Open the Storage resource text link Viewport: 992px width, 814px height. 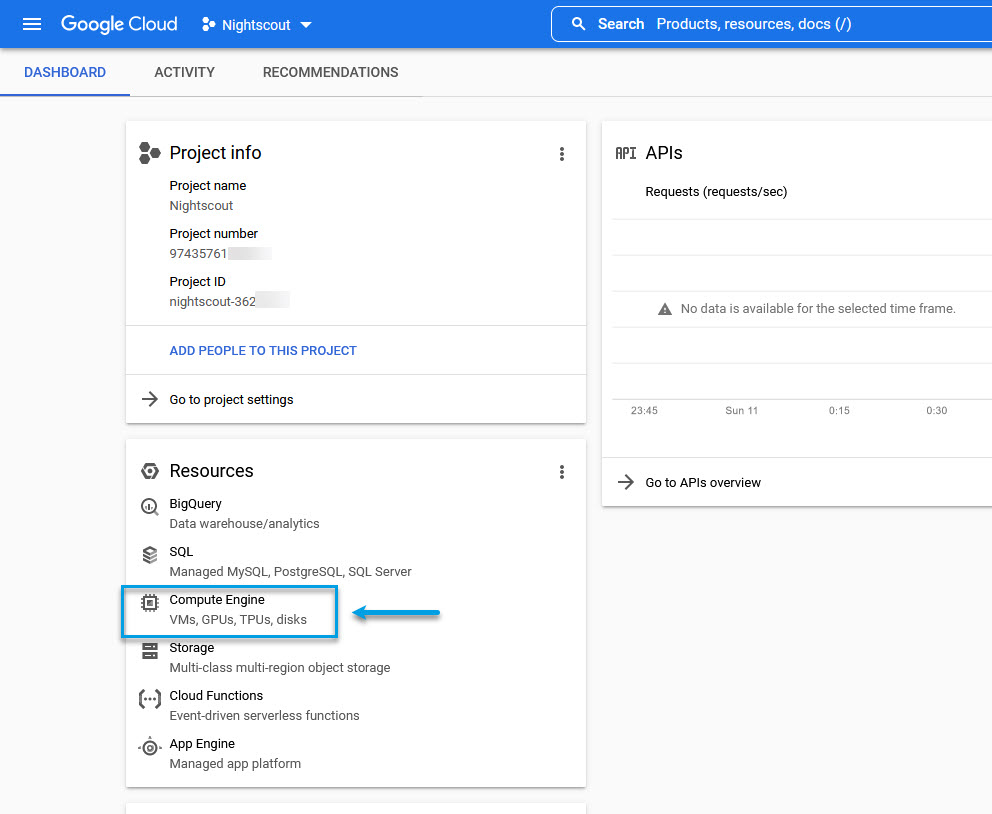tap(192, 648)
